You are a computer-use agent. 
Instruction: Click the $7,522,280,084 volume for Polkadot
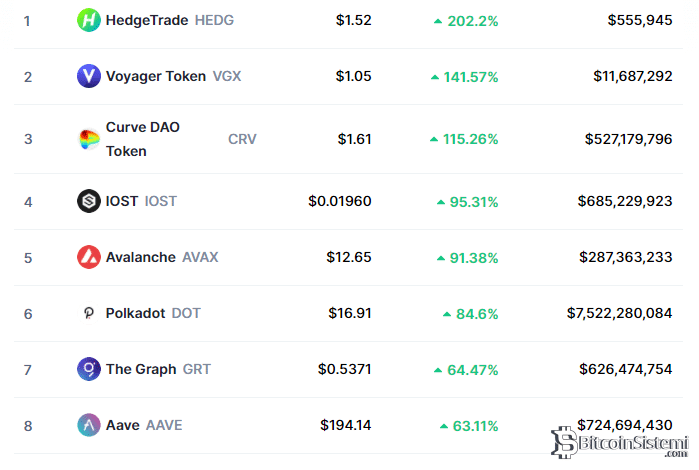(x=619, y=313)
